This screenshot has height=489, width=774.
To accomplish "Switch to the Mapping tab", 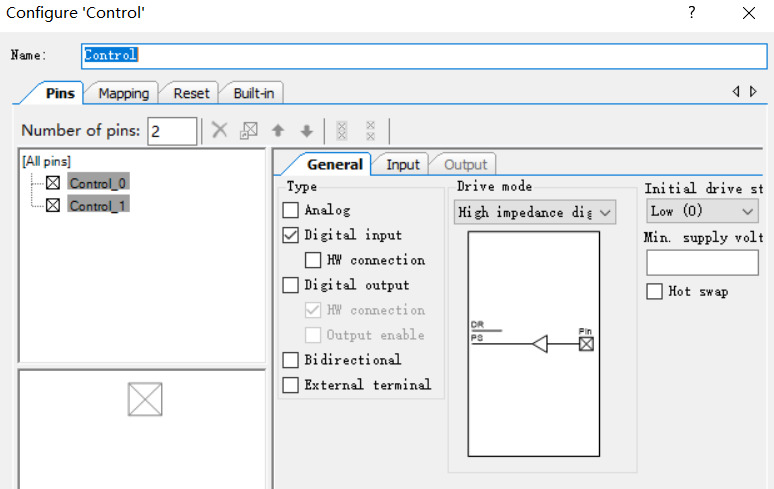I will click(x=123, y=93).
